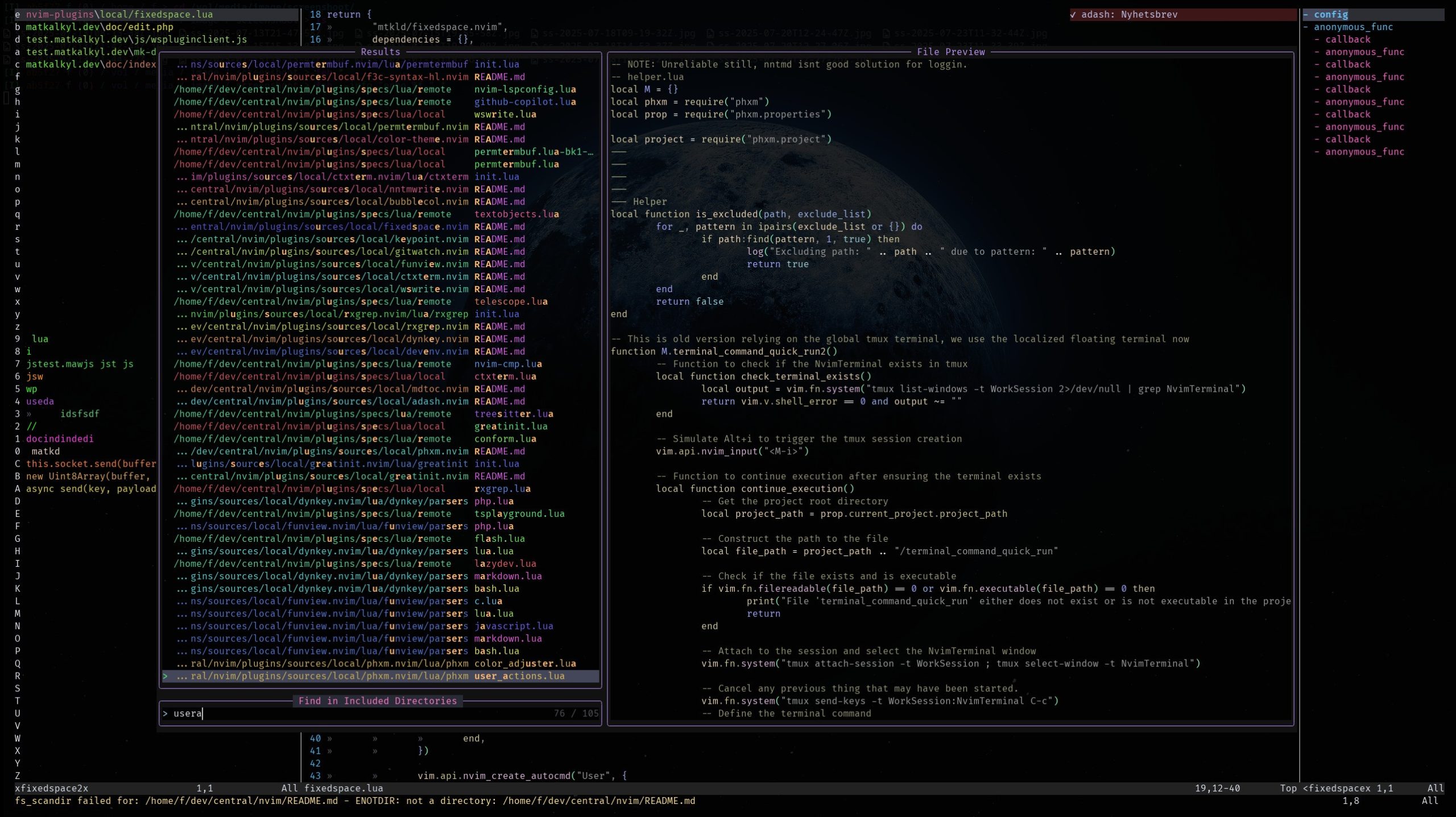Open the greatinit.nvim/lua/greatinit init.lua result
The height and width of the screenshot is (817, 1456).
point(380,464)
